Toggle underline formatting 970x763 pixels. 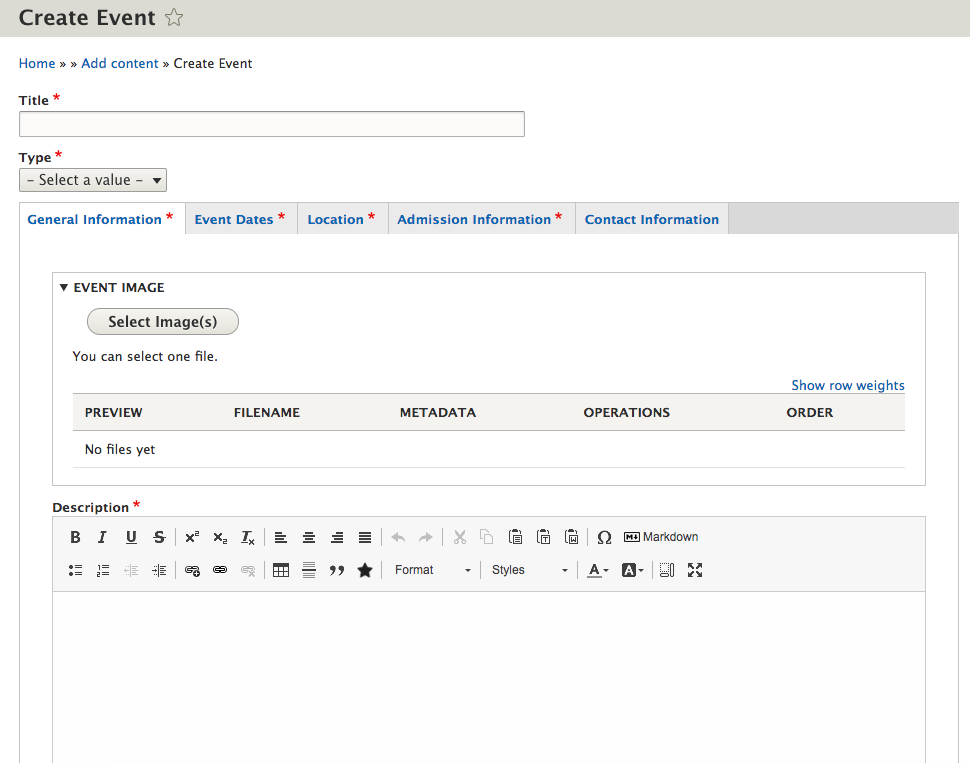(131, 537)
